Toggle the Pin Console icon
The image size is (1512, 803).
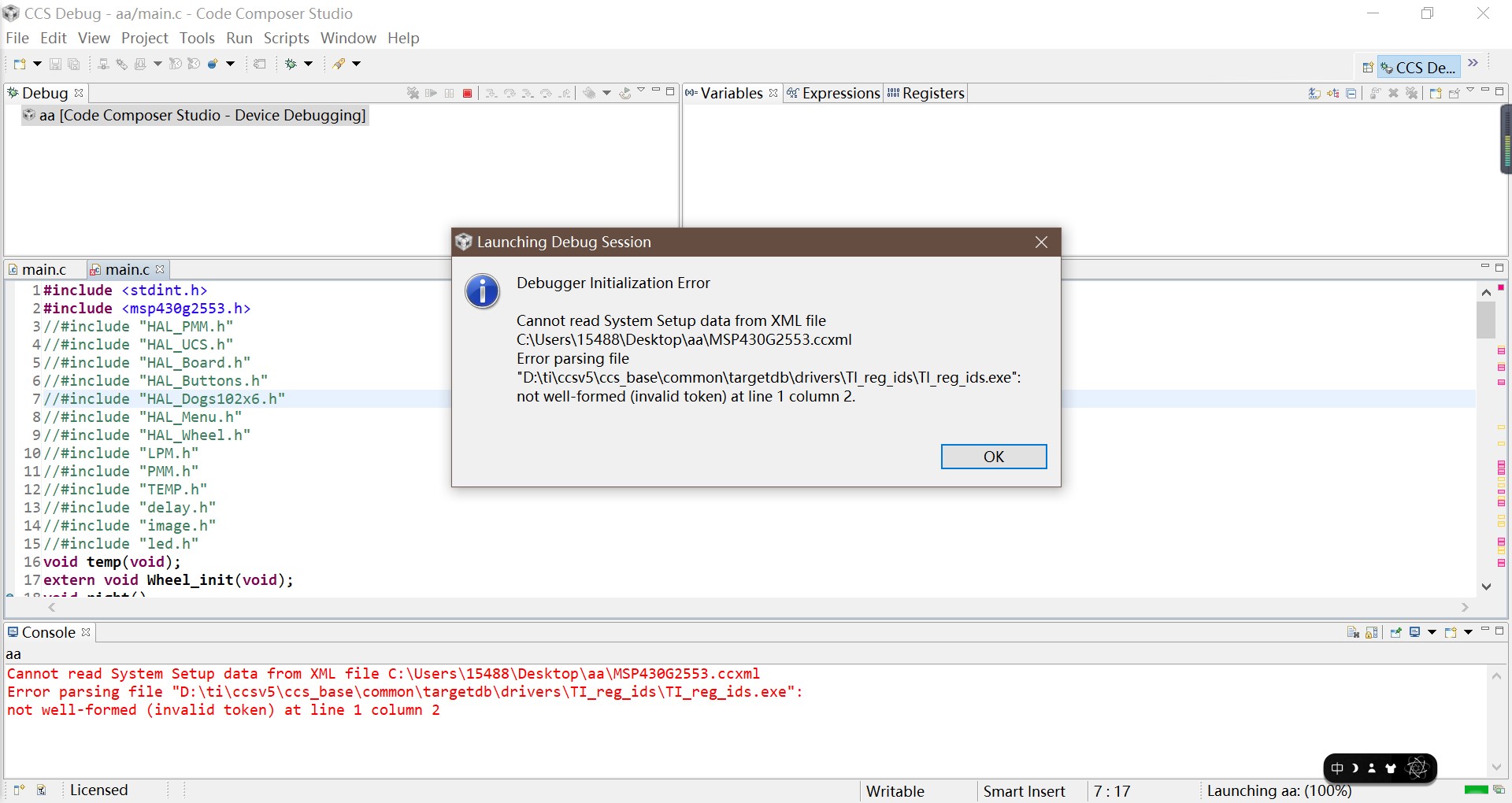pyautogui.click(x=1395, y=632)
